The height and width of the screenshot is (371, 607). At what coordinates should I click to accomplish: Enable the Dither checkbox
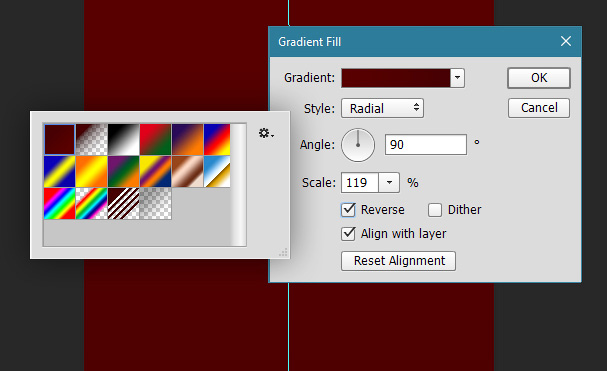pyautogui.click(x=435, y=210)
